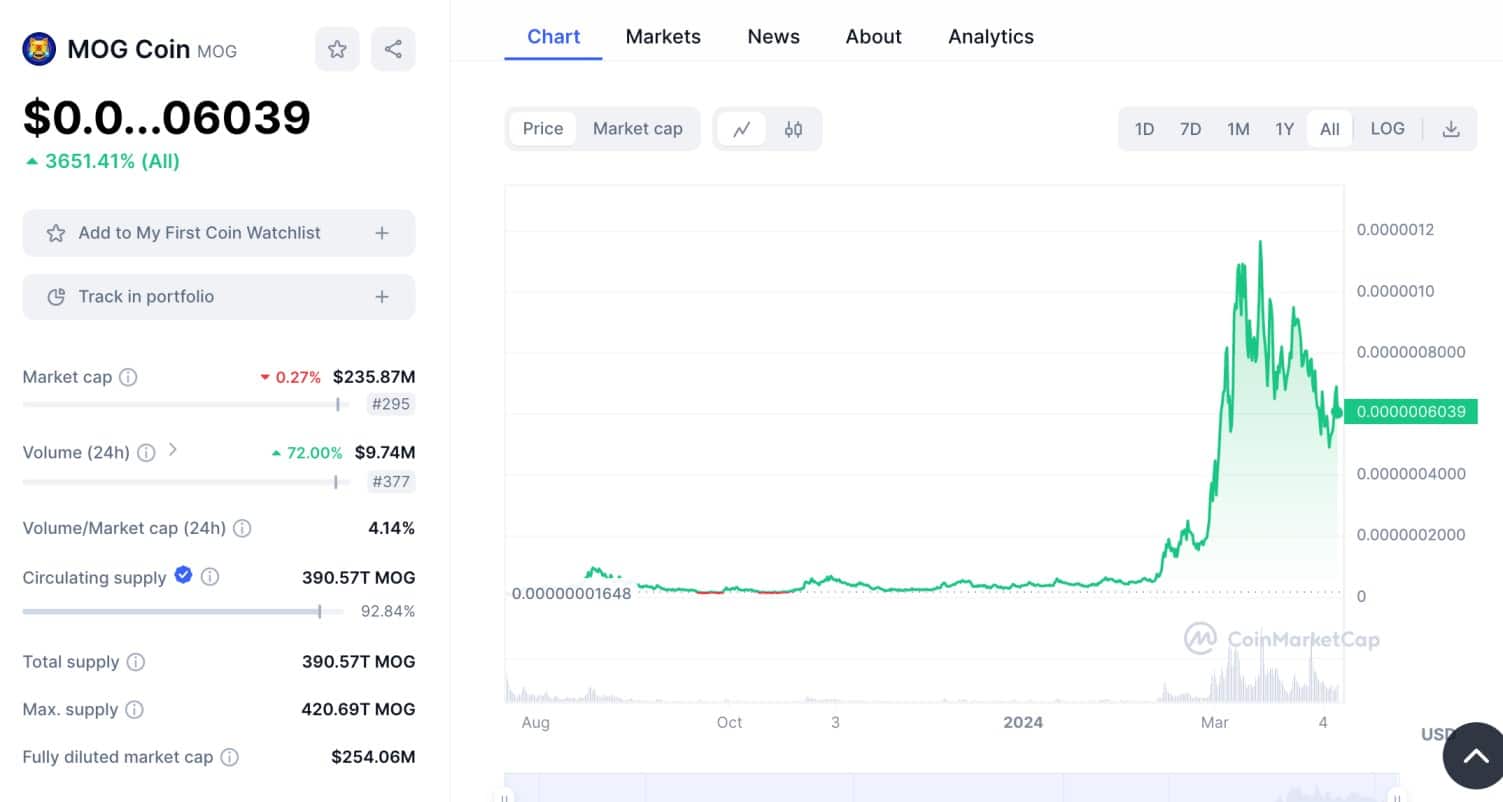
Task: Click the 92.84% circulating percentage
Action: [388, 611]
